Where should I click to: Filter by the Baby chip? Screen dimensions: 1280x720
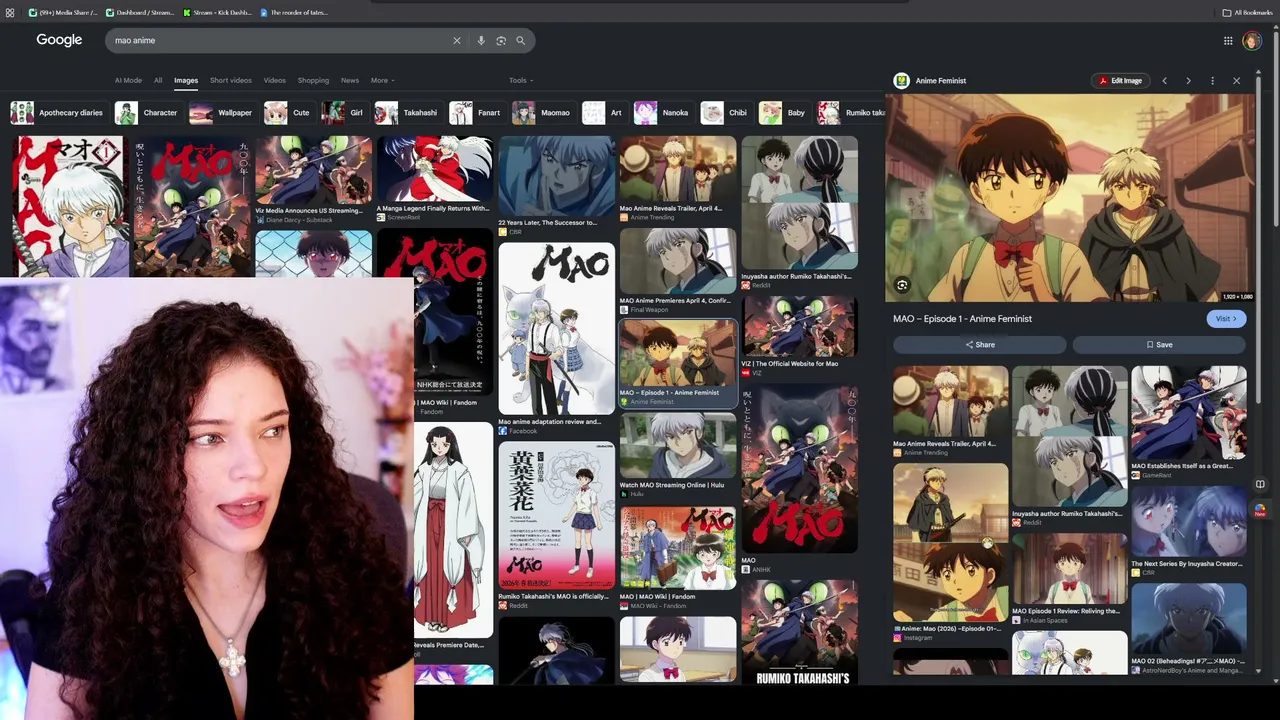(783, 113)
